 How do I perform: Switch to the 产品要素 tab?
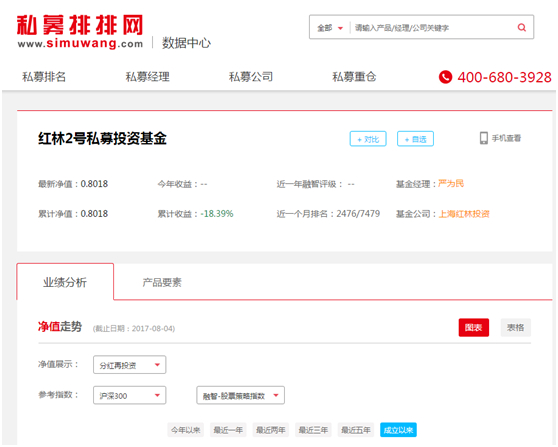(162, 283)
